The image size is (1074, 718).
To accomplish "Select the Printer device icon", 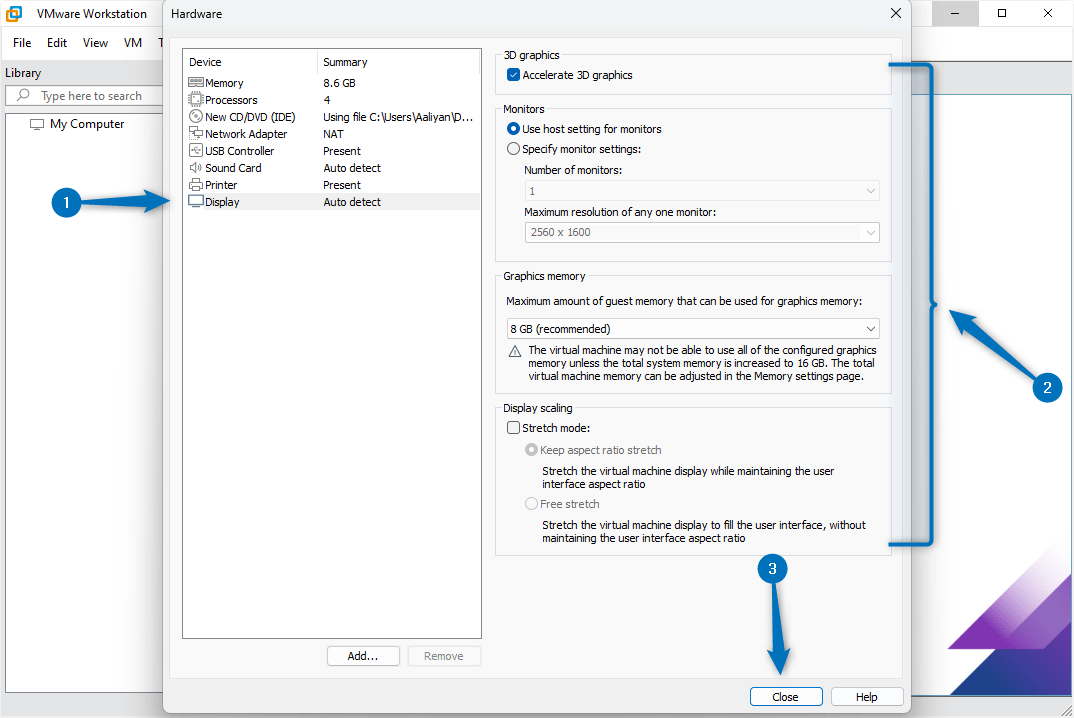I will (x=194, y=184).
